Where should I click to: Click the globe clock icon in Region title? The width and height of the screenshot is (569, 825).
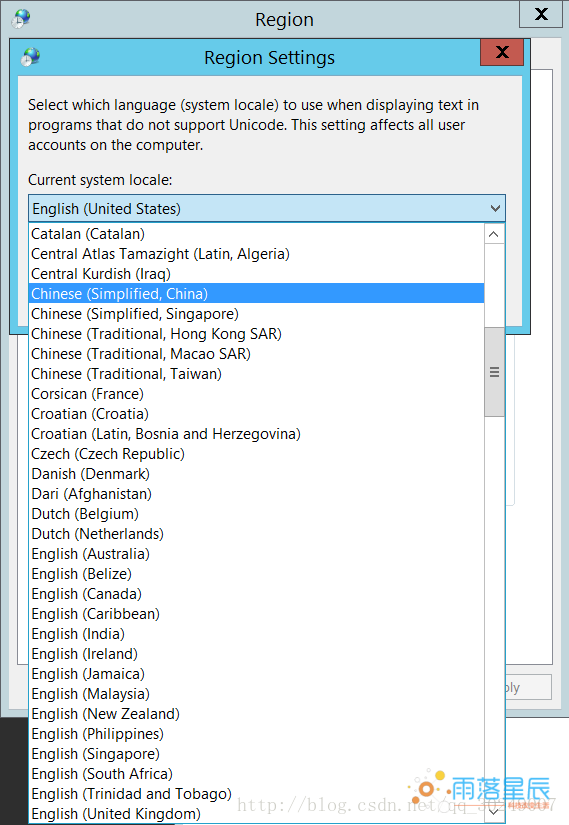coord(21,19)
